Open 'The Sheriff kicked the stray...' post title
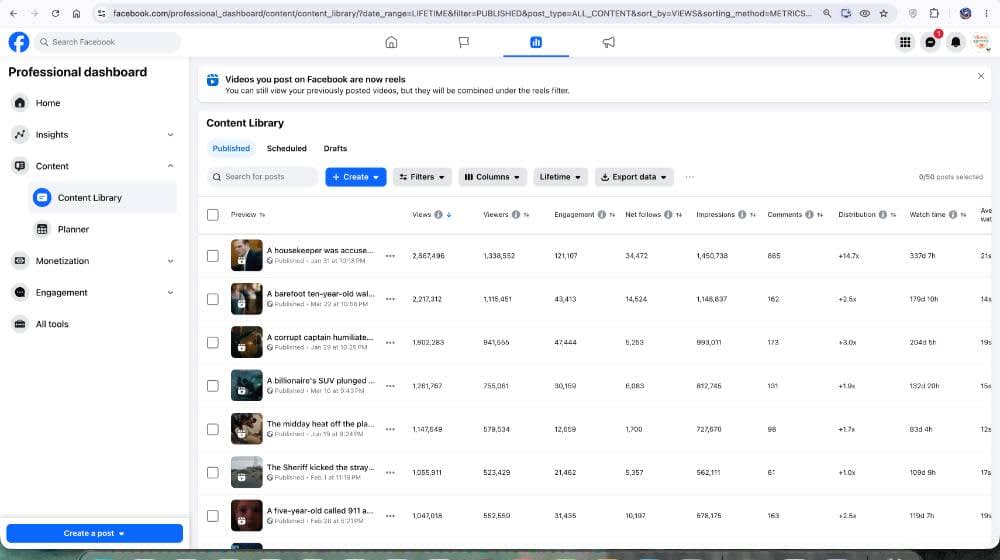Viewport: 1000px width, 560px height. point(320,468)
